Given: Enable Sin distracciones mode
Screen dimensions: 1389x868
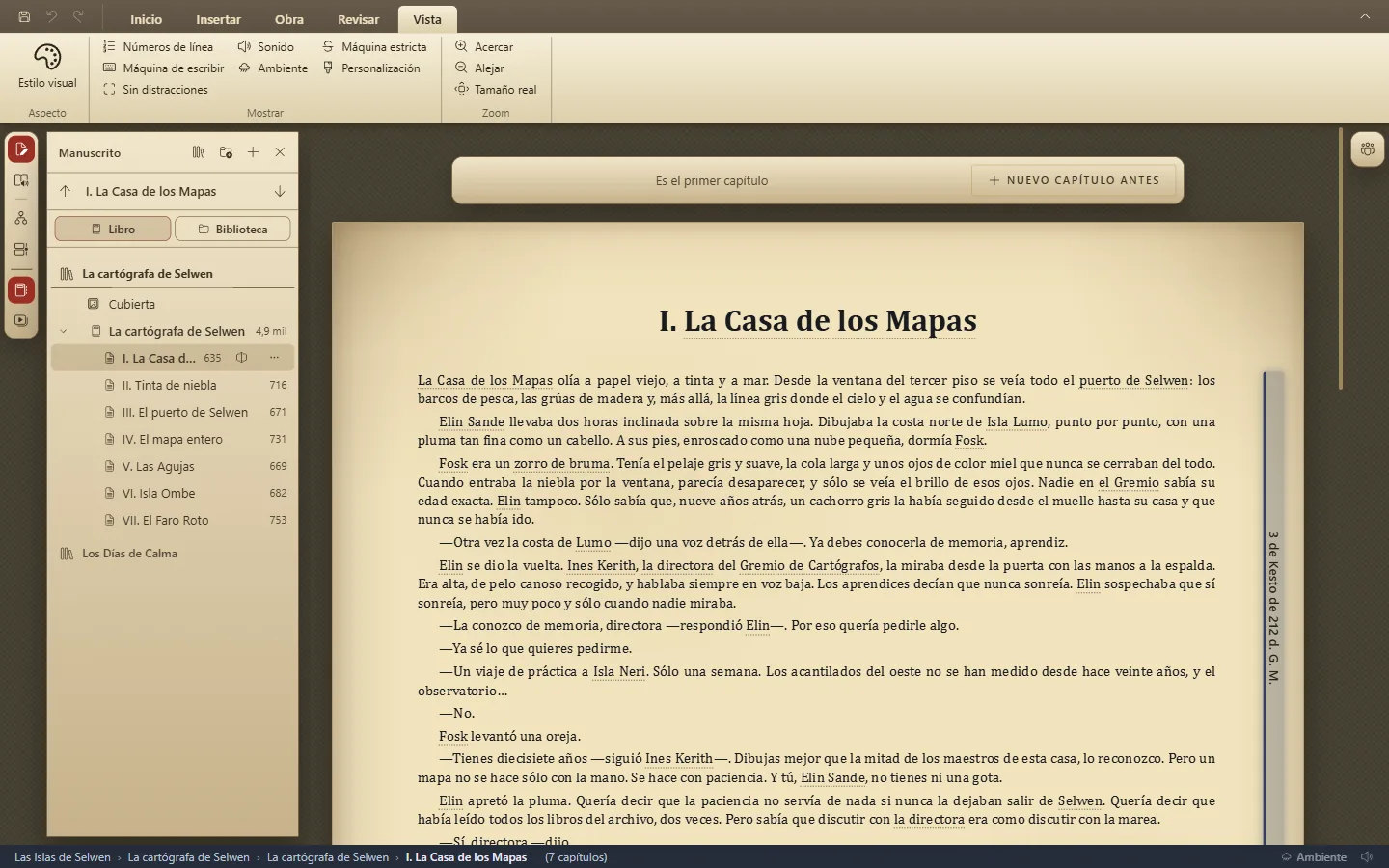Looking at the screenshot, I should coord(155,89).
